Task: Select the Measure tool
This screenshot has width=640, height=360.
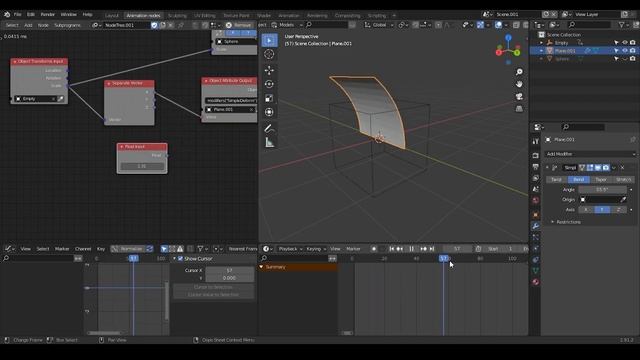Action: (269, 142)
